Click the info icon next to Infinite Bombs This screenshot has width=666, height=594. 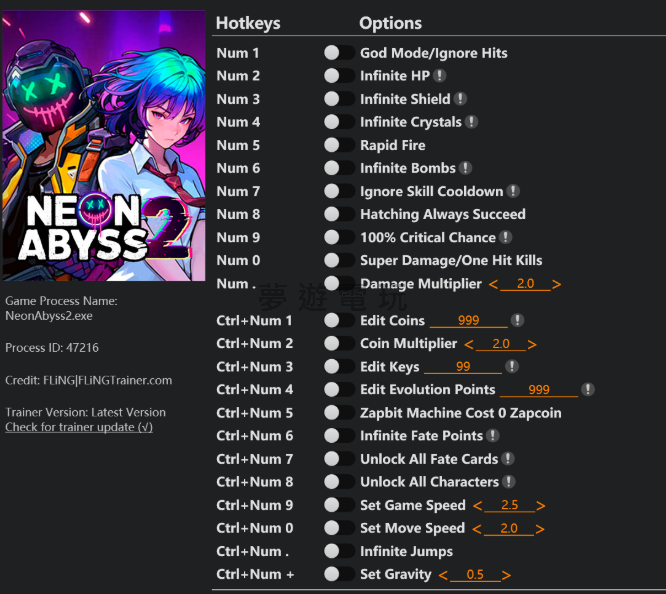(x=465, y=168)
